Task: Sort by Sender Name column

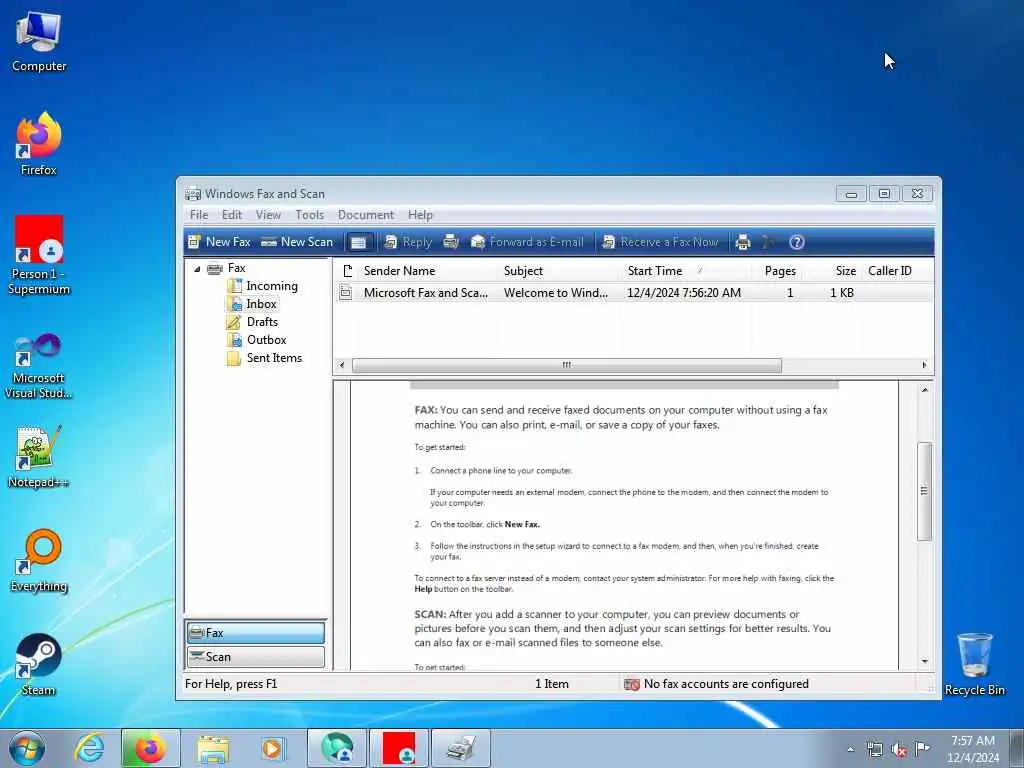Action: pyautogui.click(x=428, y=271)
